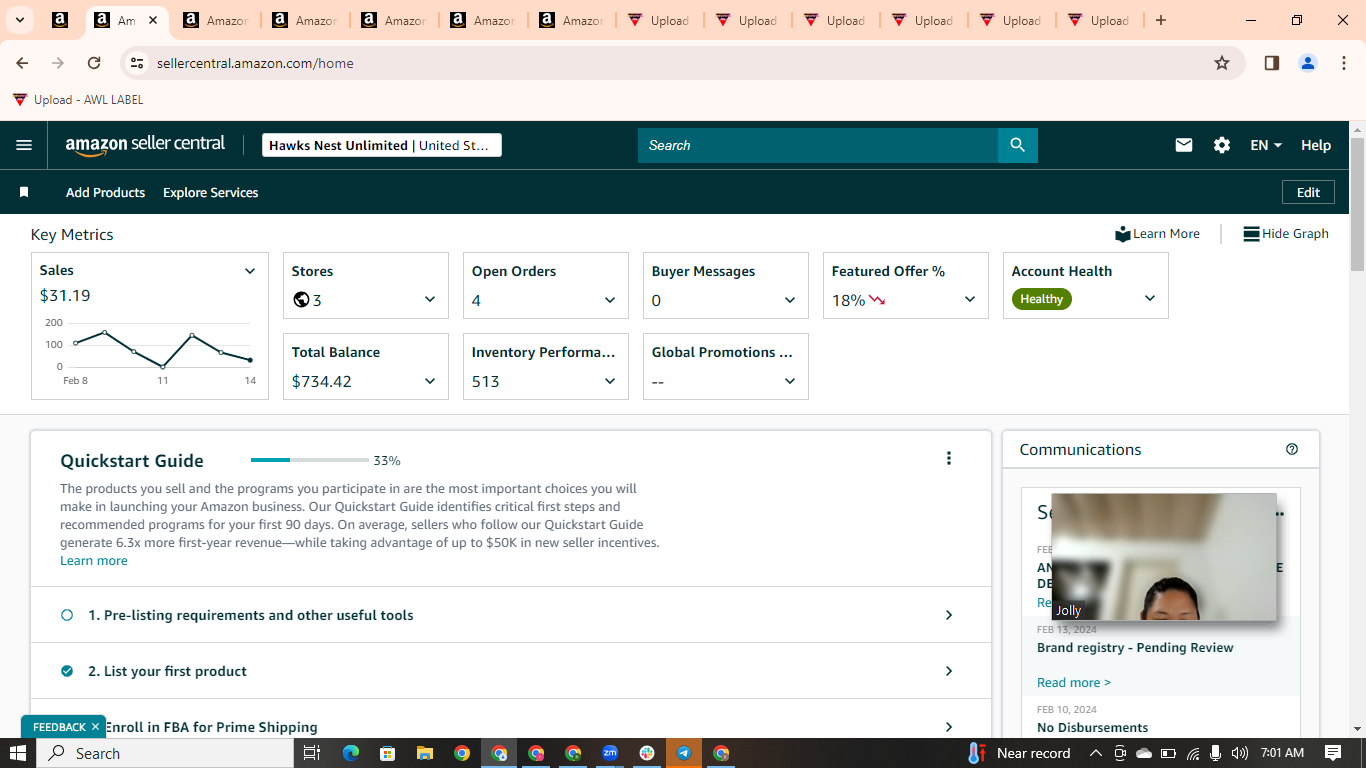1366x768 pixels.
Task: Click Jolly's video thumbnail
Action: [1164, 557]
